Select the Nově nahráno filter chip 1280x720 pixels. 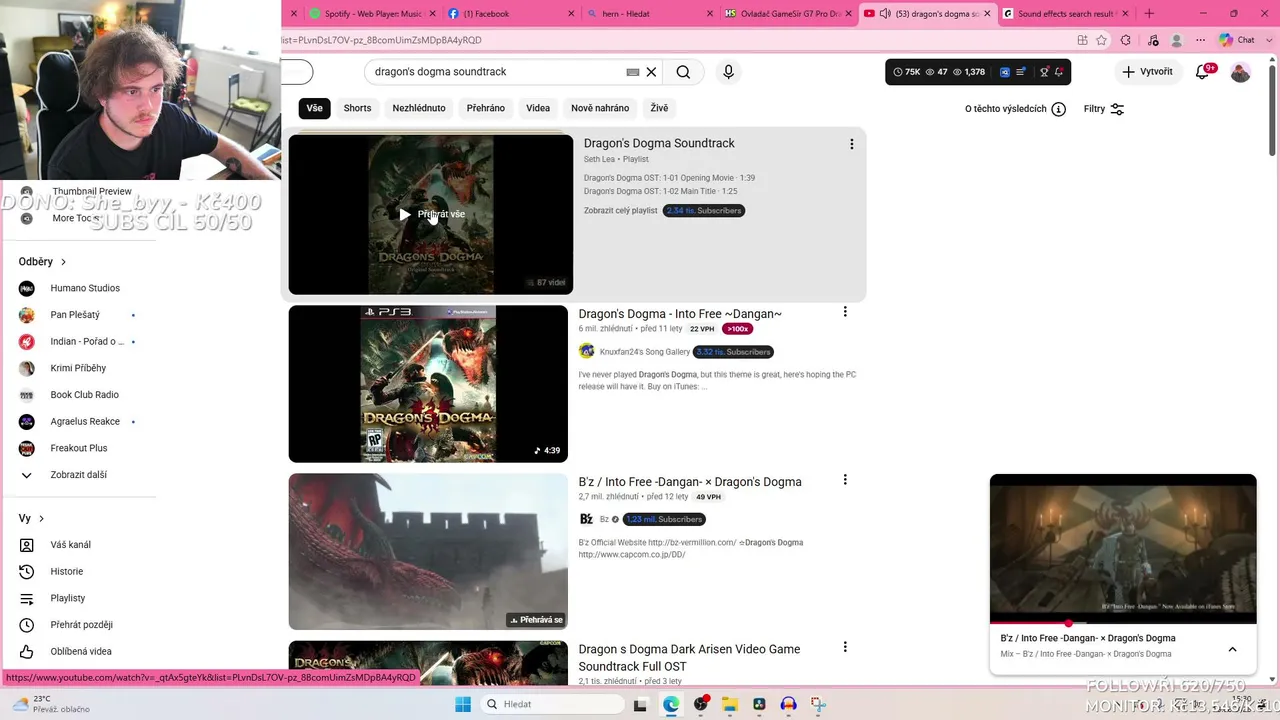(x=600, y=108)
